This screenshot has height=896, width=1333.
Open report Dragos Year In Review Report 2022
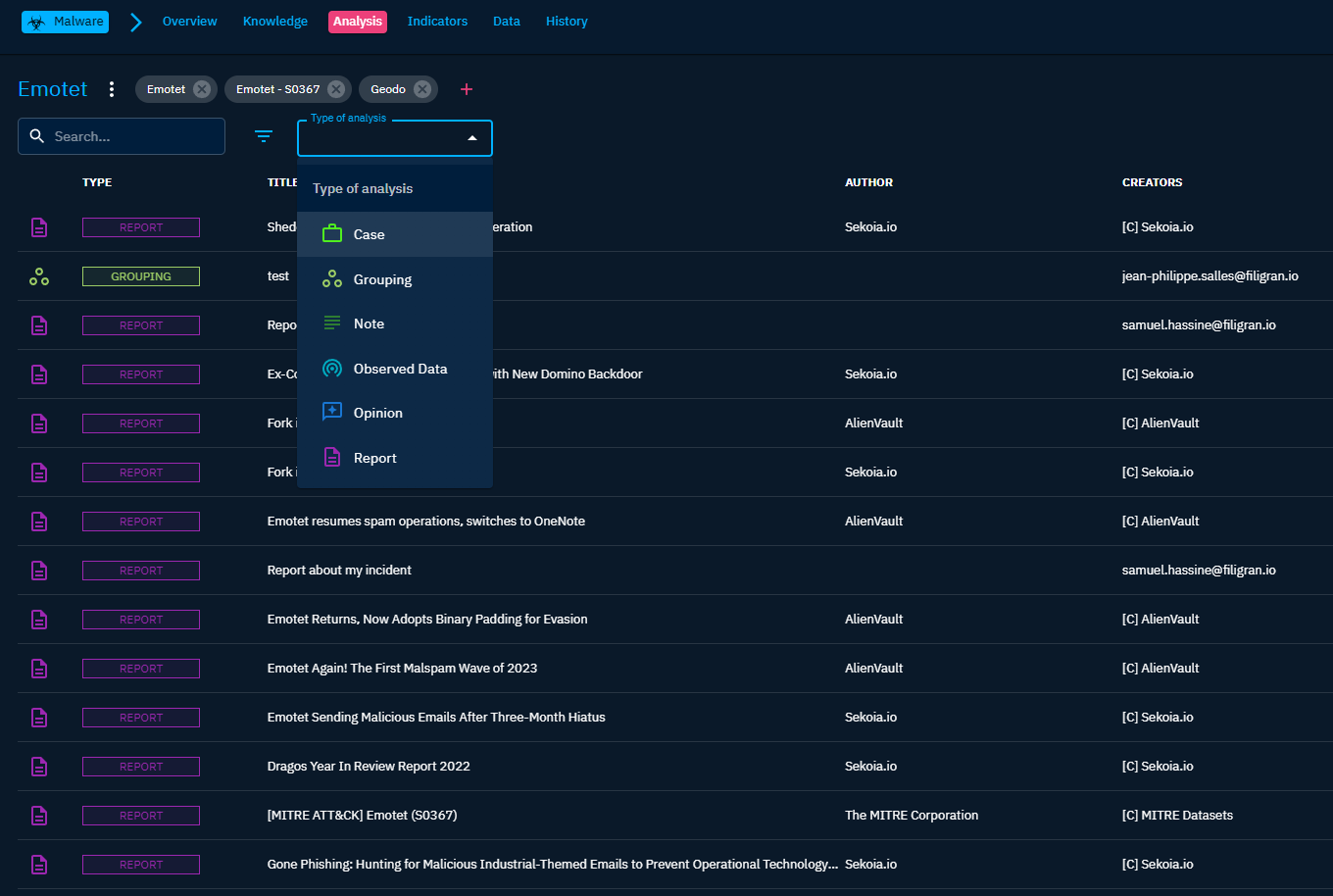click(x=369, y=767)
